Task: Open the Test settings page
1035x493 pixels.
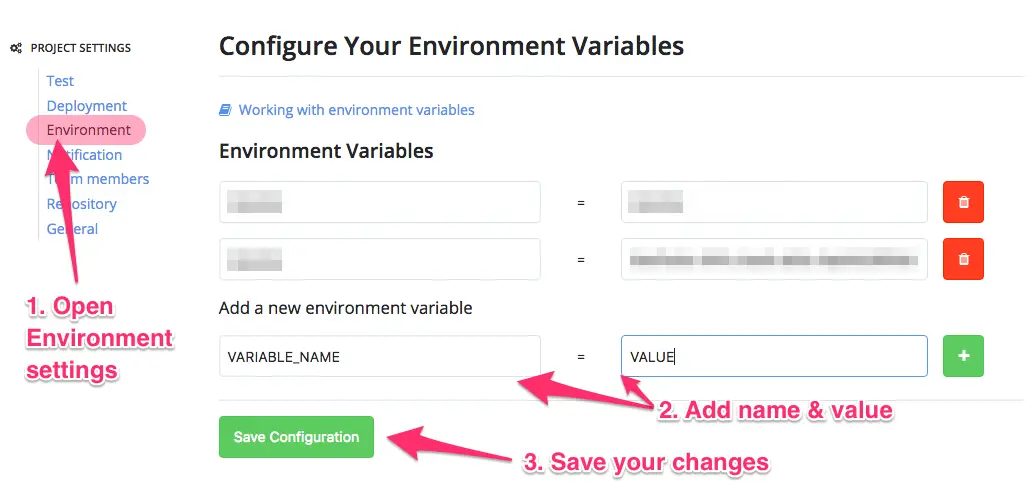Action: [60, 81]
